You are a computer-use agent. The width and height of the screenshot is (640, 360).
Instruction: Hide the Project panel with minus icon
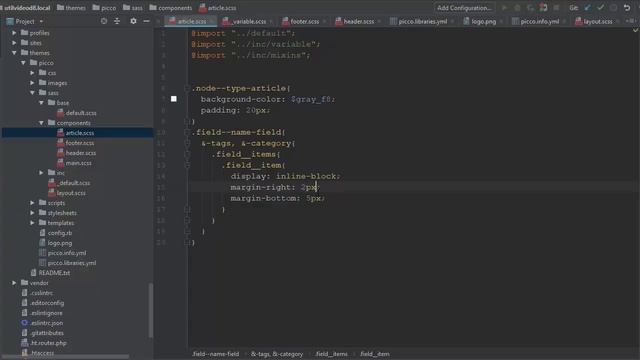146,21
